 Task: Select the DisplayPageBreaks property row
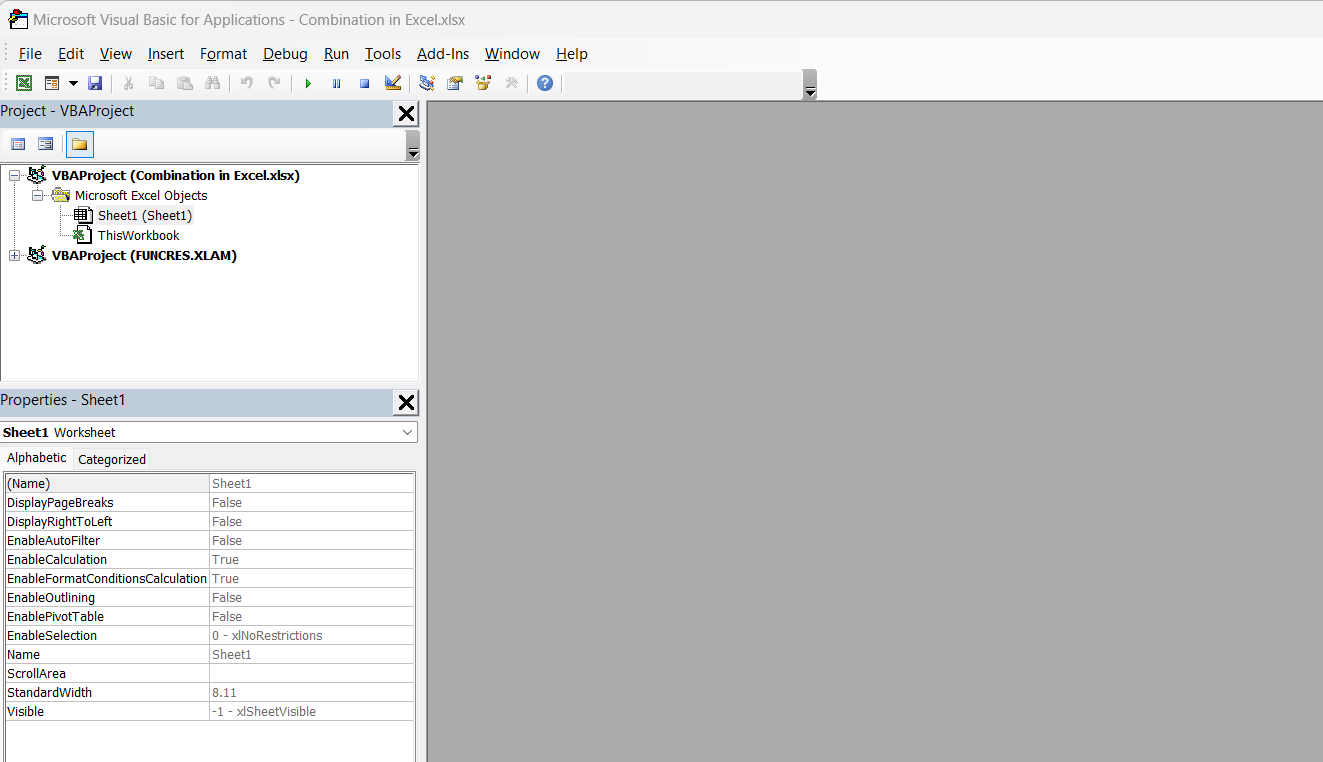pos(209,502)
